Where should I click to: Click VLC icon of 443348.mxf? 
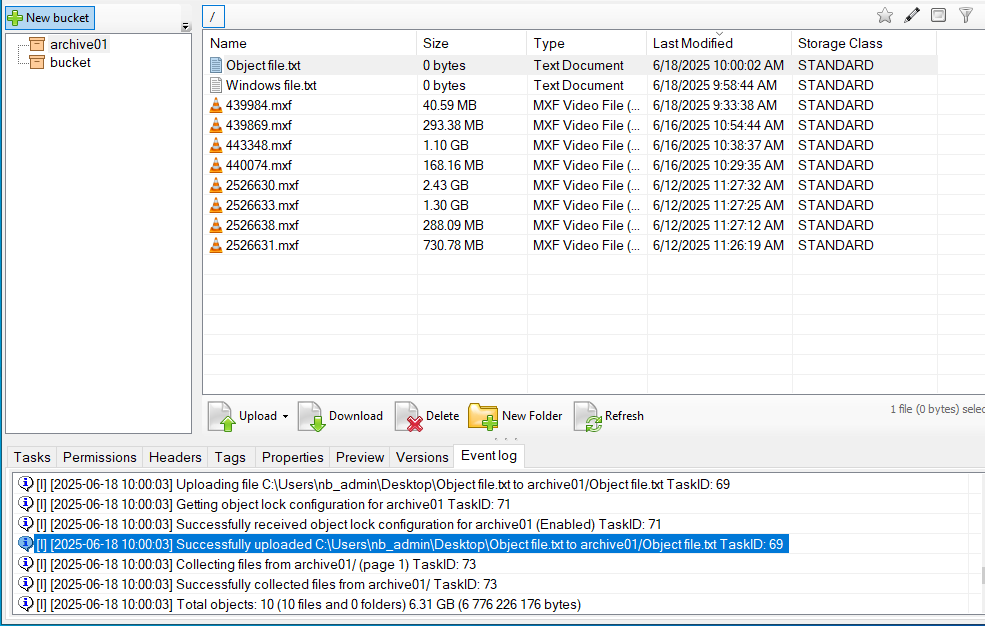click(x=215, y=145)
